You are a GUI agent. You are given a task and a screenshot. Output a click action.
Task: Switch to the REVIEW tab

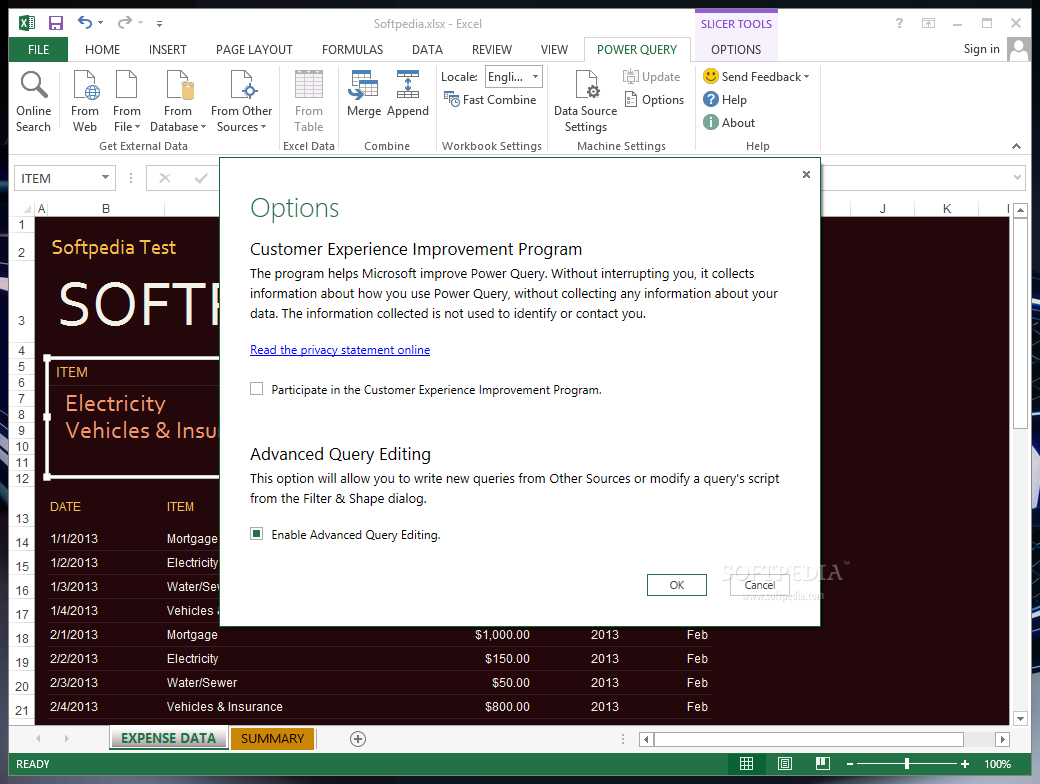[x=491, y=50]
